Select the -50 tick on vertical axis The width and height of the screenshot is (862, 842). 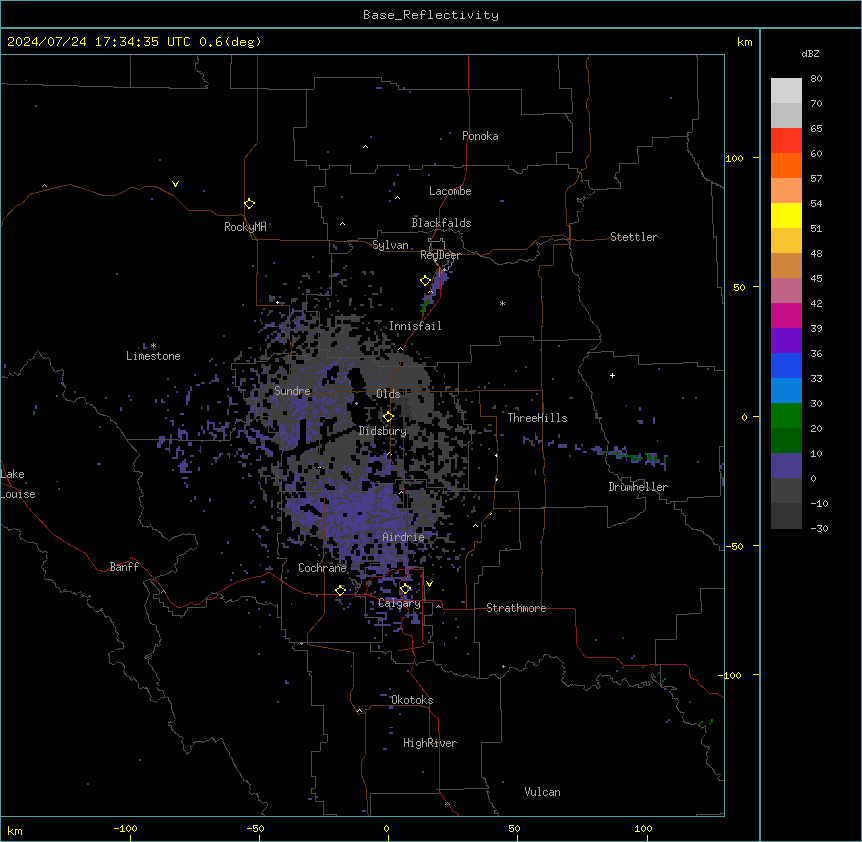[x=734, y=546]
